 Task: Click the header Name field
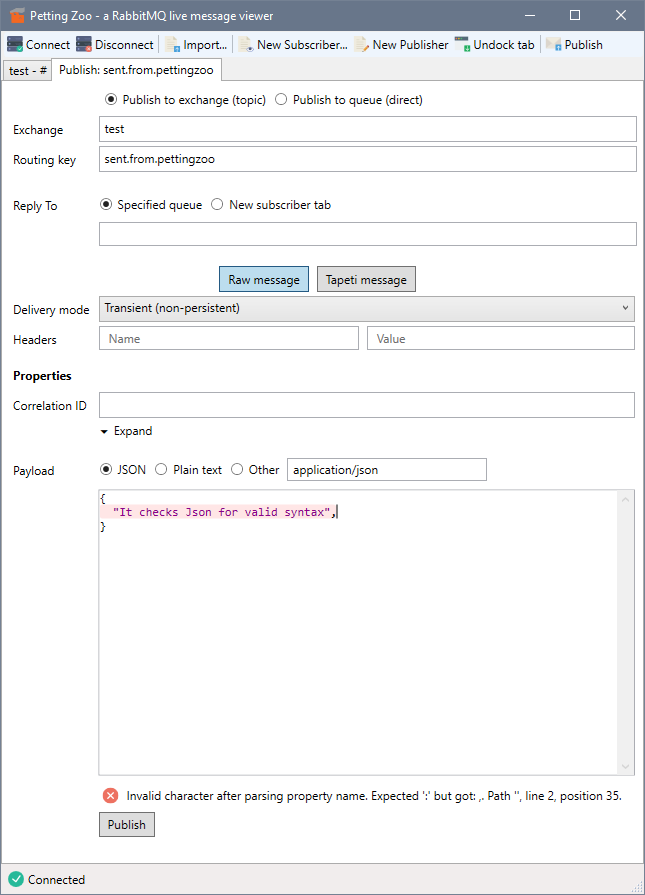point(229,338)
